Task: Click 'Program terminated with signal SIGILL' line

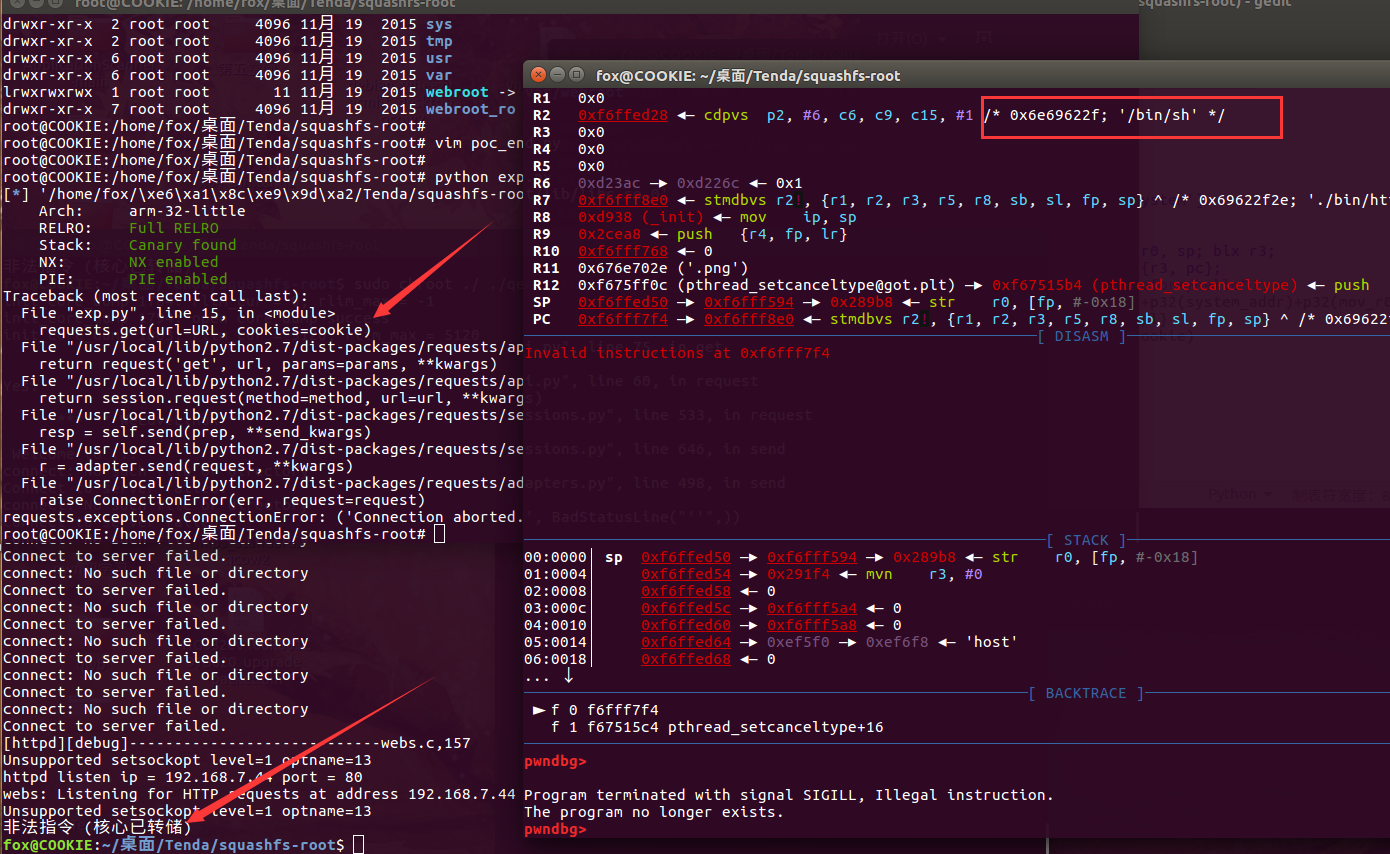Action: click(x=789, y=795)
